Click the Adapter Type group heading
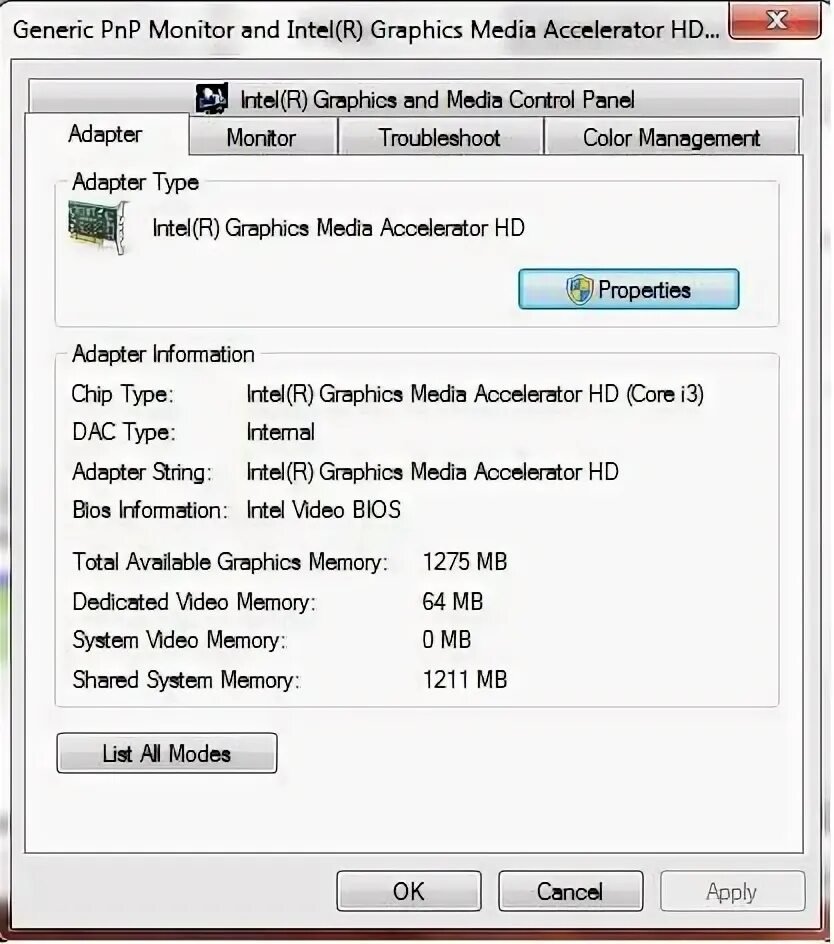 point(135,182)
